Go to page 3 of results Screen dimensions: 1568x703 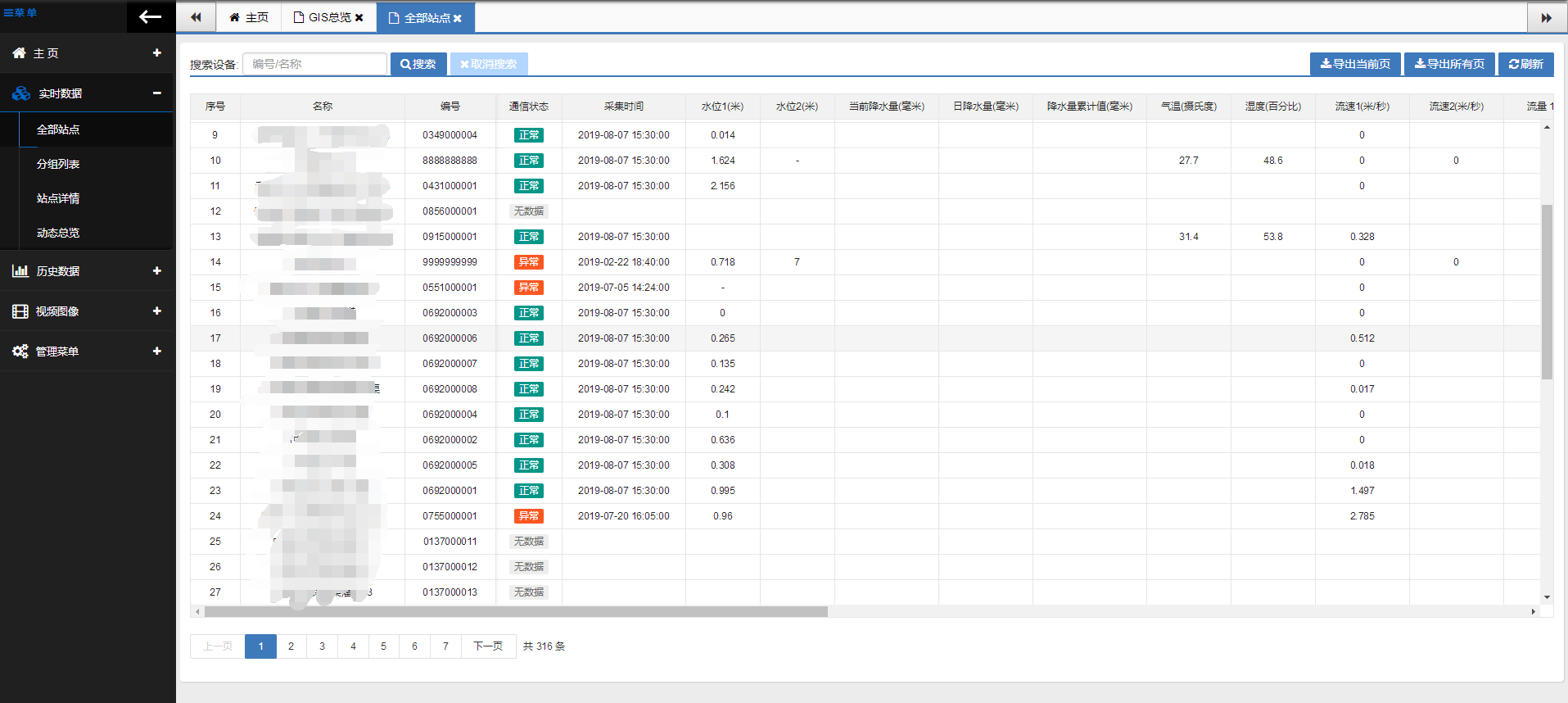coord(322,646)
